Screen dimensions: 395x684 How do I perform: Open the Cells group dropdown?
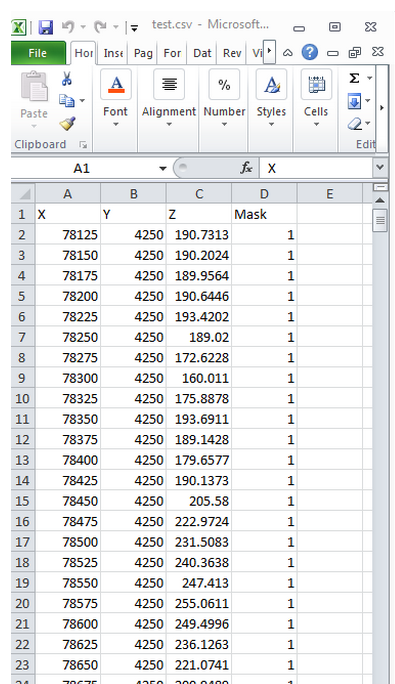pos(316,124)
